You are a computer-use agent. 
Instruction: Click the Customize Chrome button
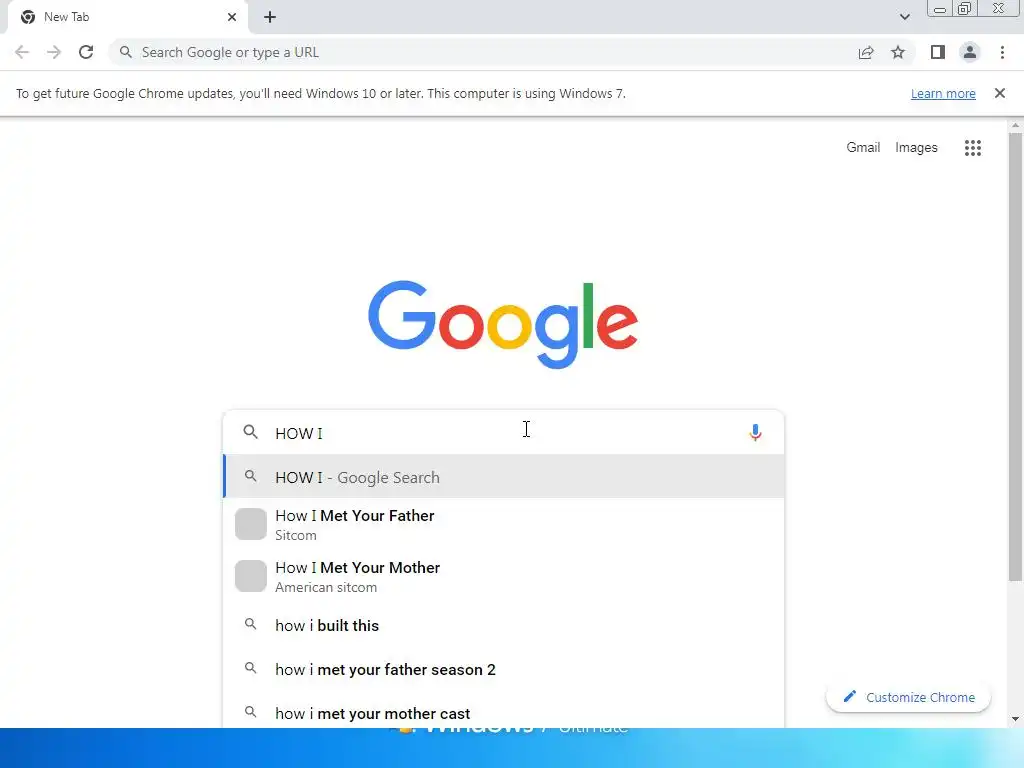point(908,697)
